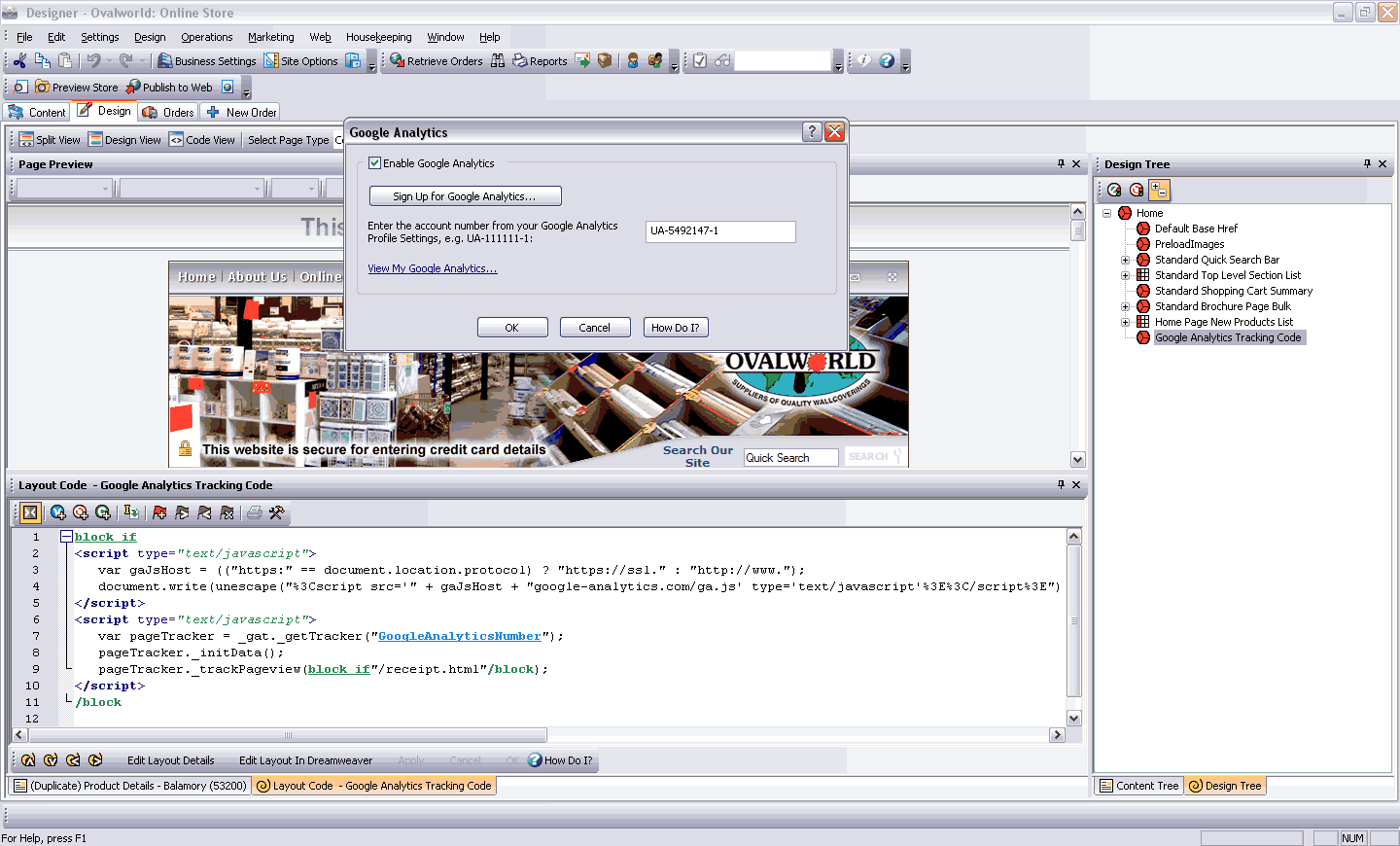This screenshot has width=1400, height=846.
Task: Collapse the block if code fold on line 1
Action: tap(66, 537)
